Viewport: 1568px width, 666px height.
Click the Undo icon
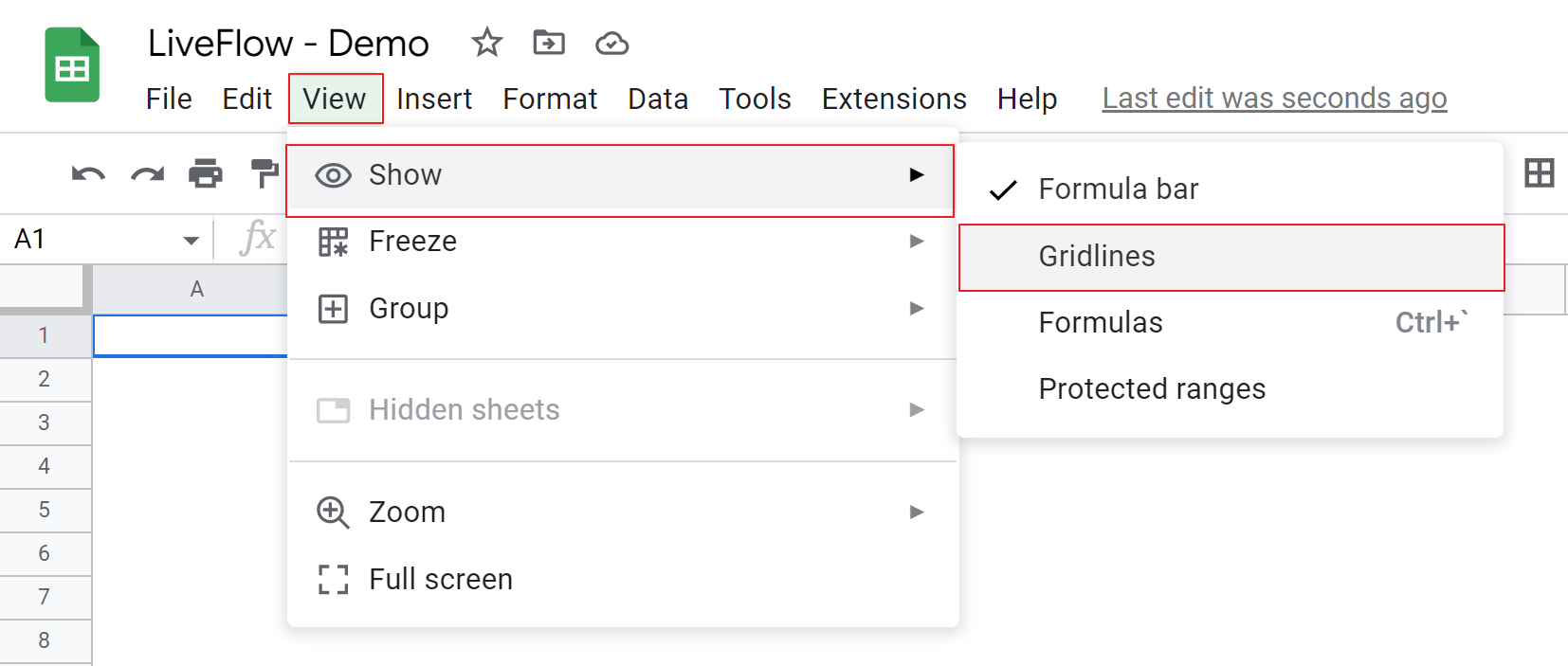[x=86, y=173]
